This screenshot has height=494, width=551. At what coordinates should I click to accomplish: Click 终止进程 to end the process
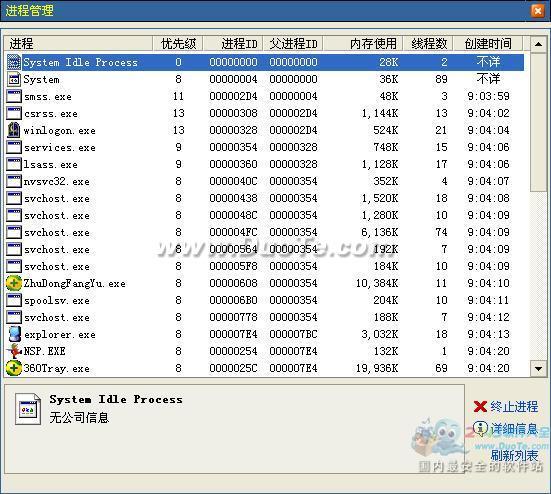point(514,407)
